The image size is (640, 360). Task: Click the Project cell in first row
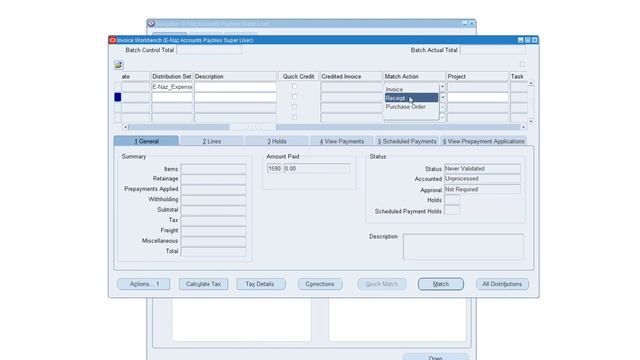point(478,87)
